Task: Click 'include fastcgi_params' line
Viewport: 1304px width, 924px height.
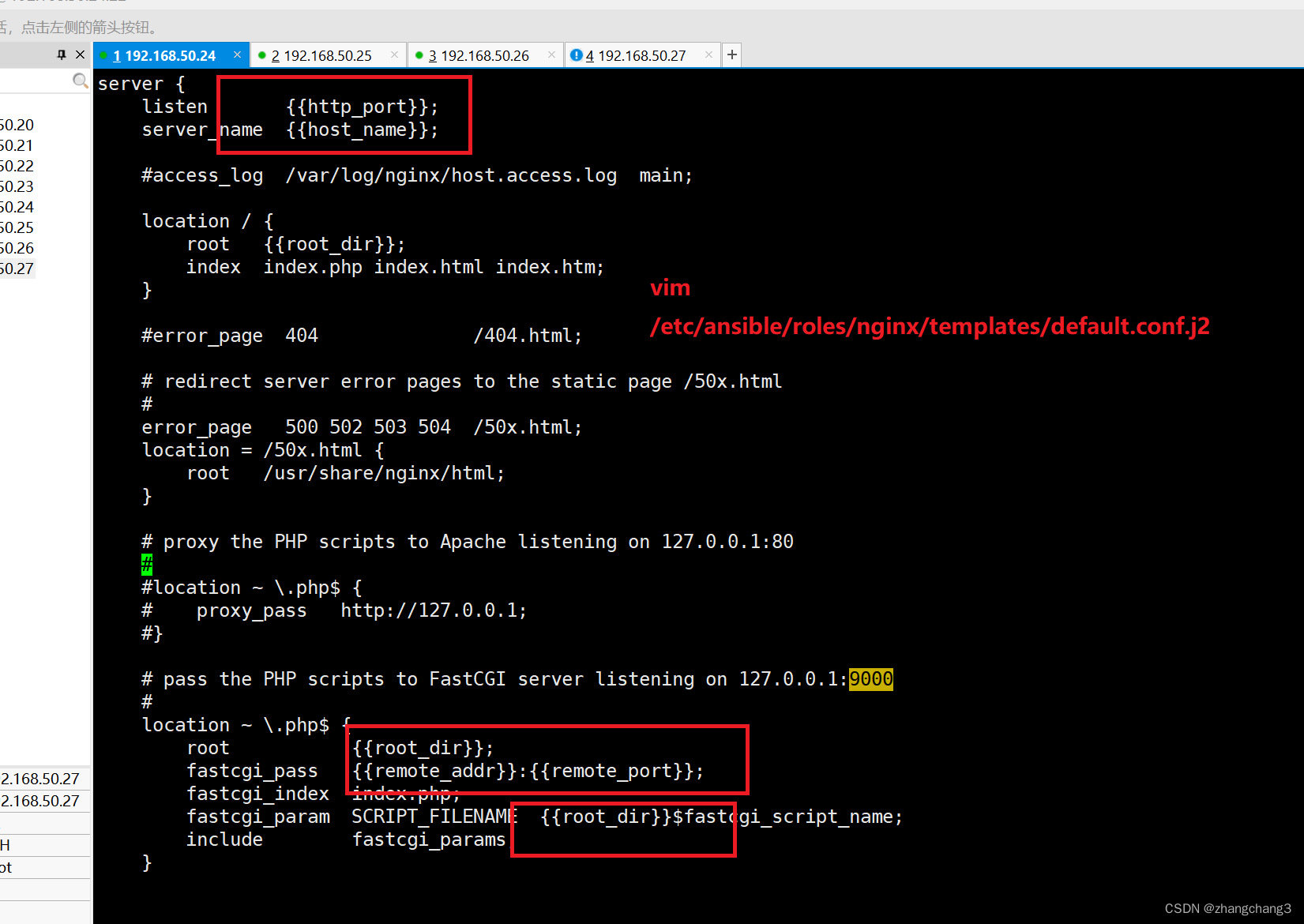Action: [x=346, y=839]
